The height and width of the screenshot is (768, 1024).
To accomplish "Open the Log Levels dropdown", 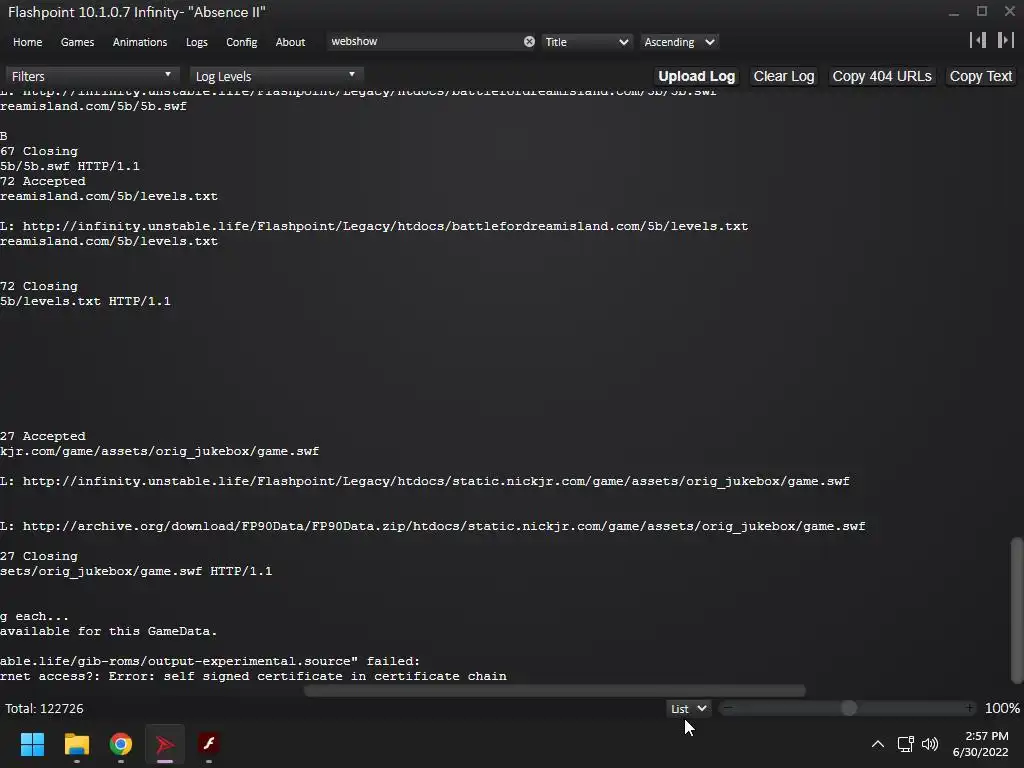I will 276,76.
